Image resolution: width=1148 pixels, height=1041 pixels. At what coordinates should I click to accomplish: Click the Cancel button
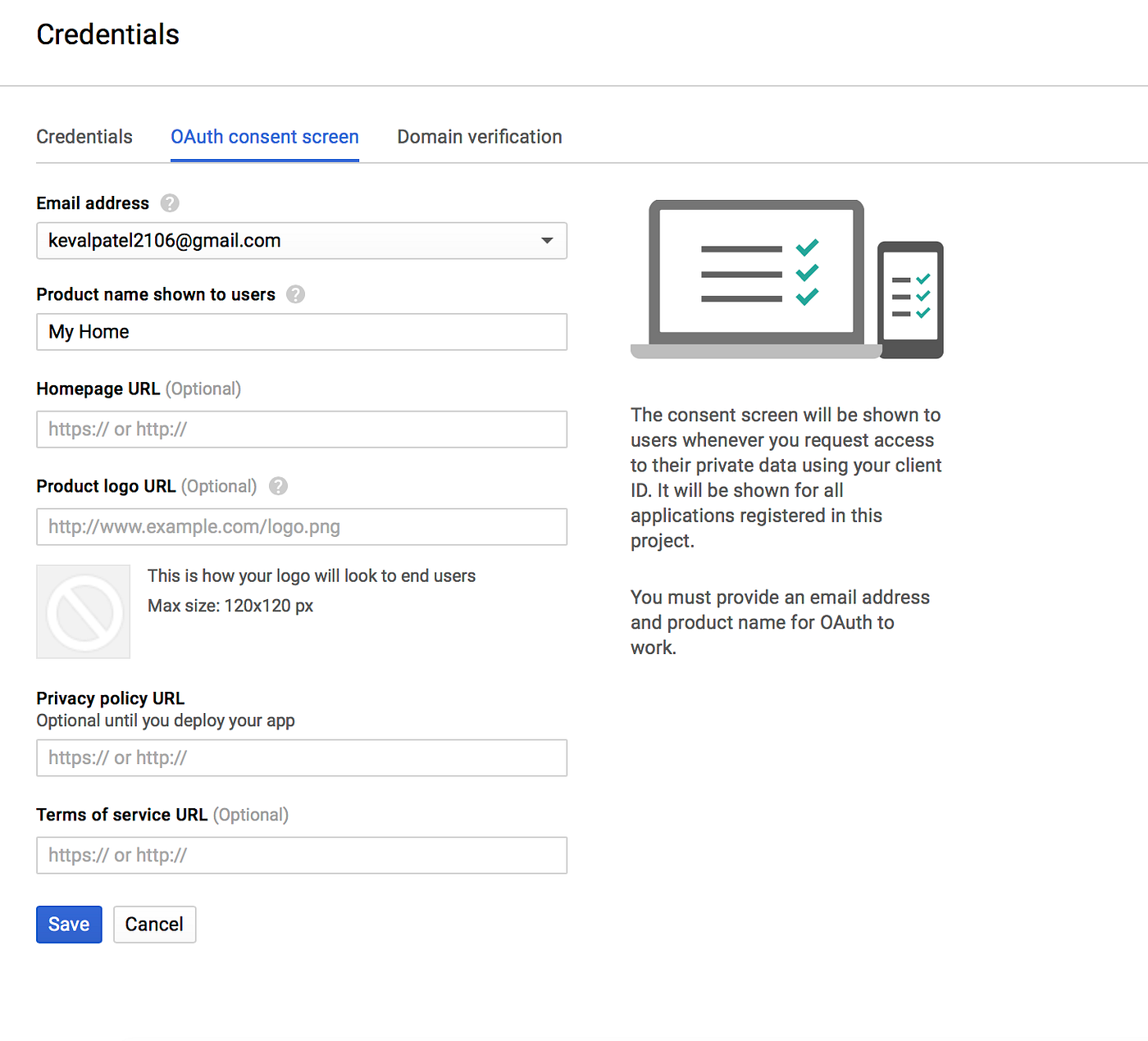pos(154,925)
